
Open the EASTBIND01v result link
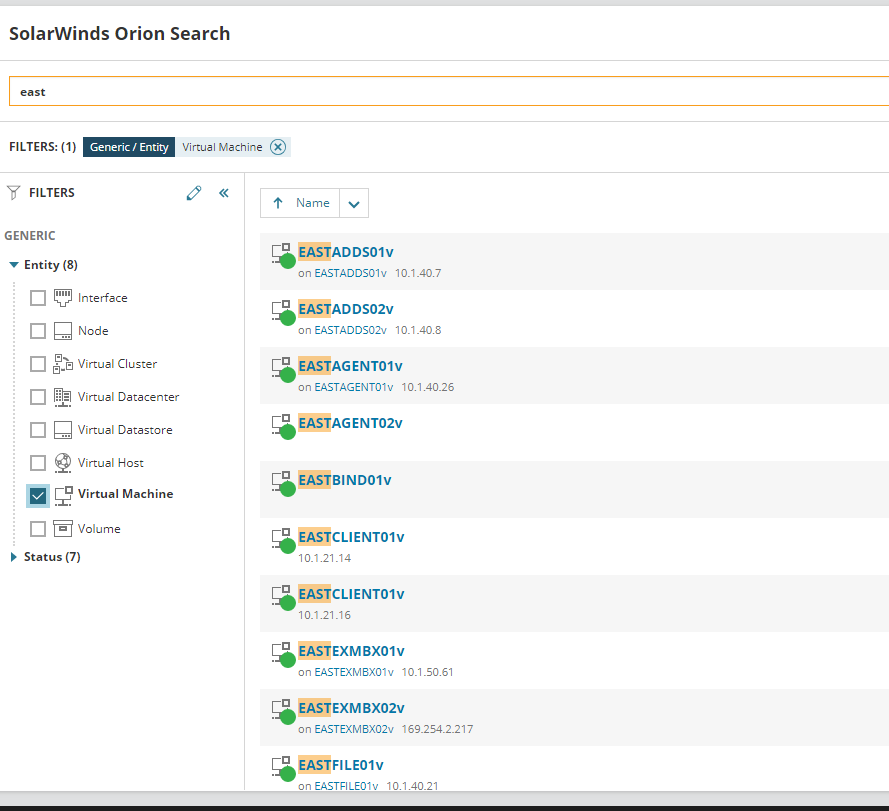(345, 480)
